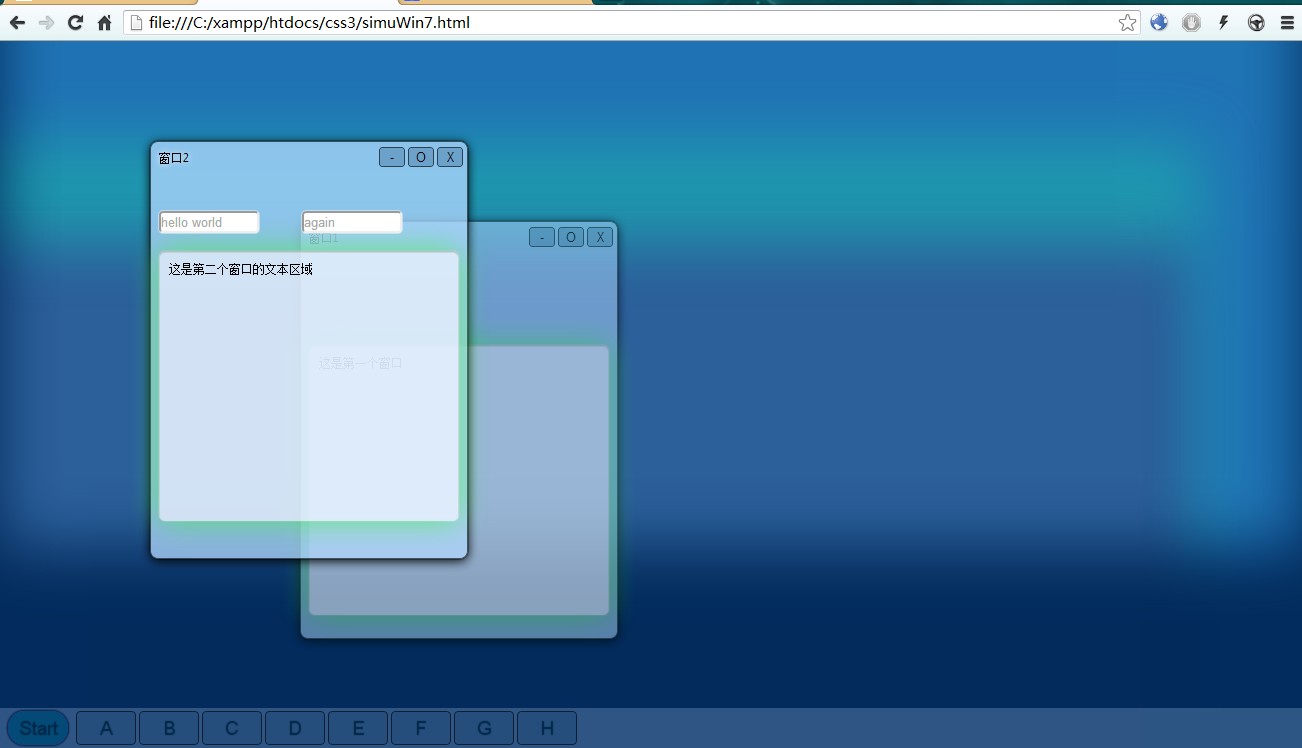Open taskbar item D
1302x748 pixels.
point(295,728)
